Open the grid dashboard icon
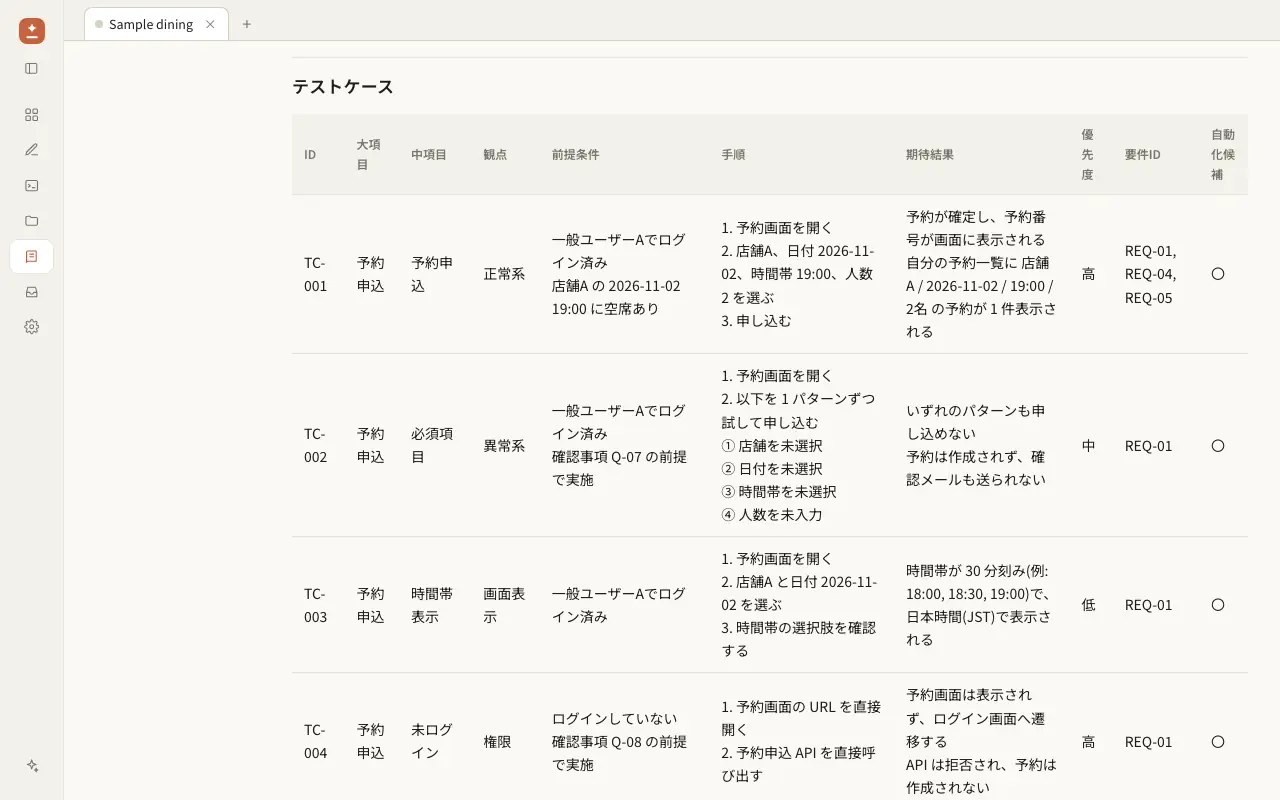The height and width of the screenshot is (800, 1280). pos(32,115)
